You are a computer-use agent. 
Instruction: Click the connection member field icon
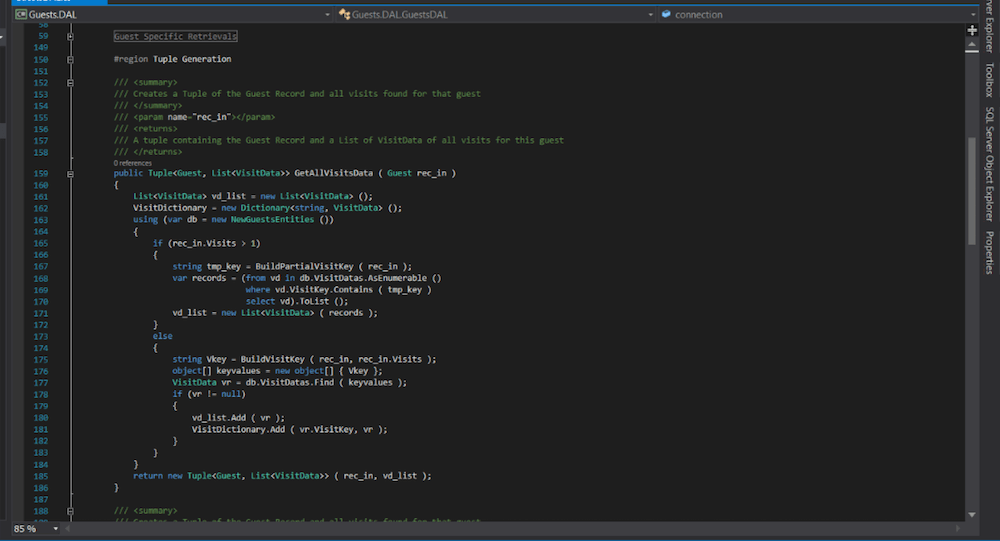tap(666, 15)
